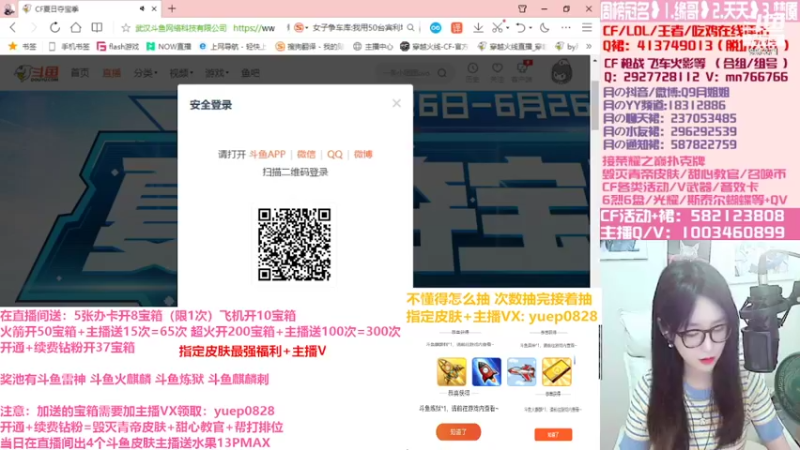
Task: Select the 直播 nav item
Action: [x=111, y=73]
